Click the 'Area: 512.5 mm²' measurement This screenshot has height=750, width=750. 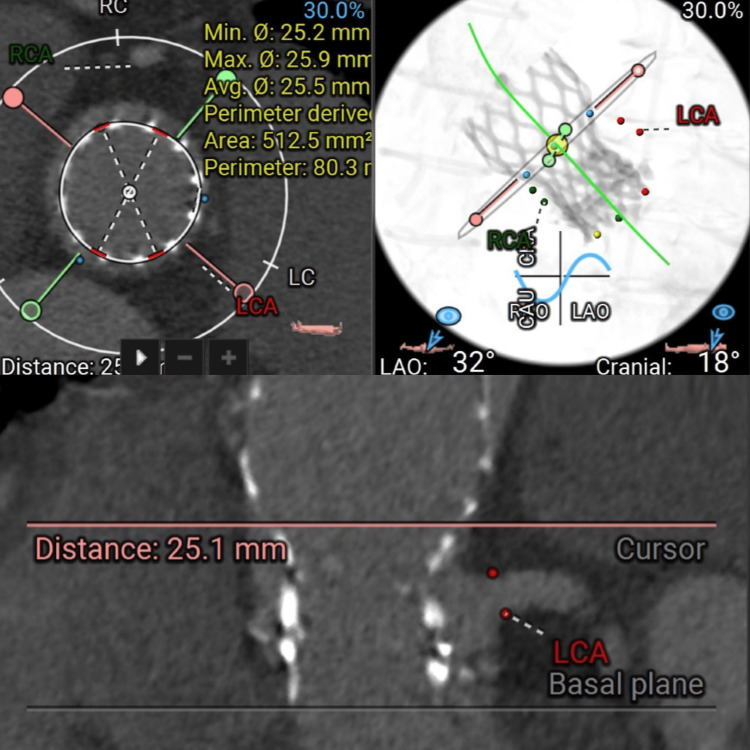point(287,141)
